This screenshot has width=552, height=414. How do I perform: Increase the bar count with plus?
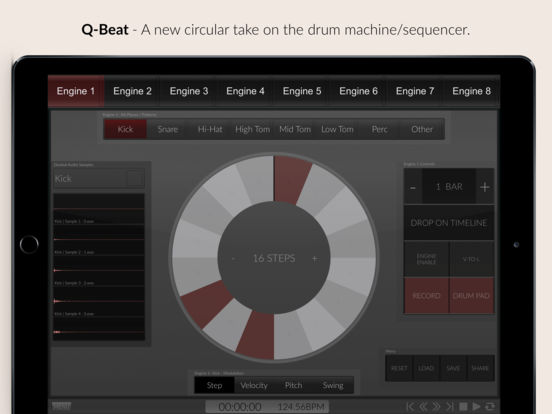[x=485, y=187]
